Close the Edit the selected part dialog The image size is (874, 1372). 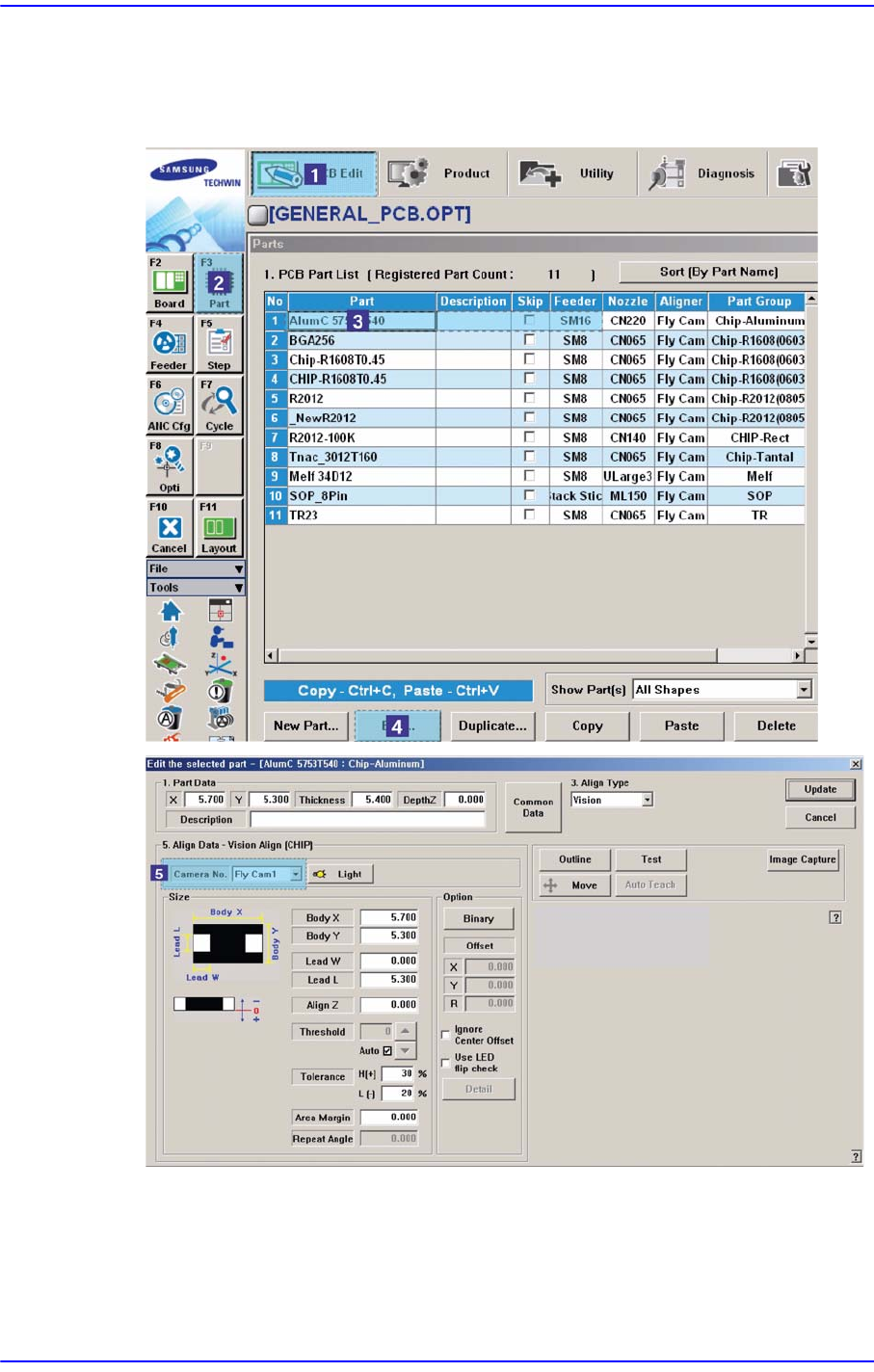[x=856, y=764]
